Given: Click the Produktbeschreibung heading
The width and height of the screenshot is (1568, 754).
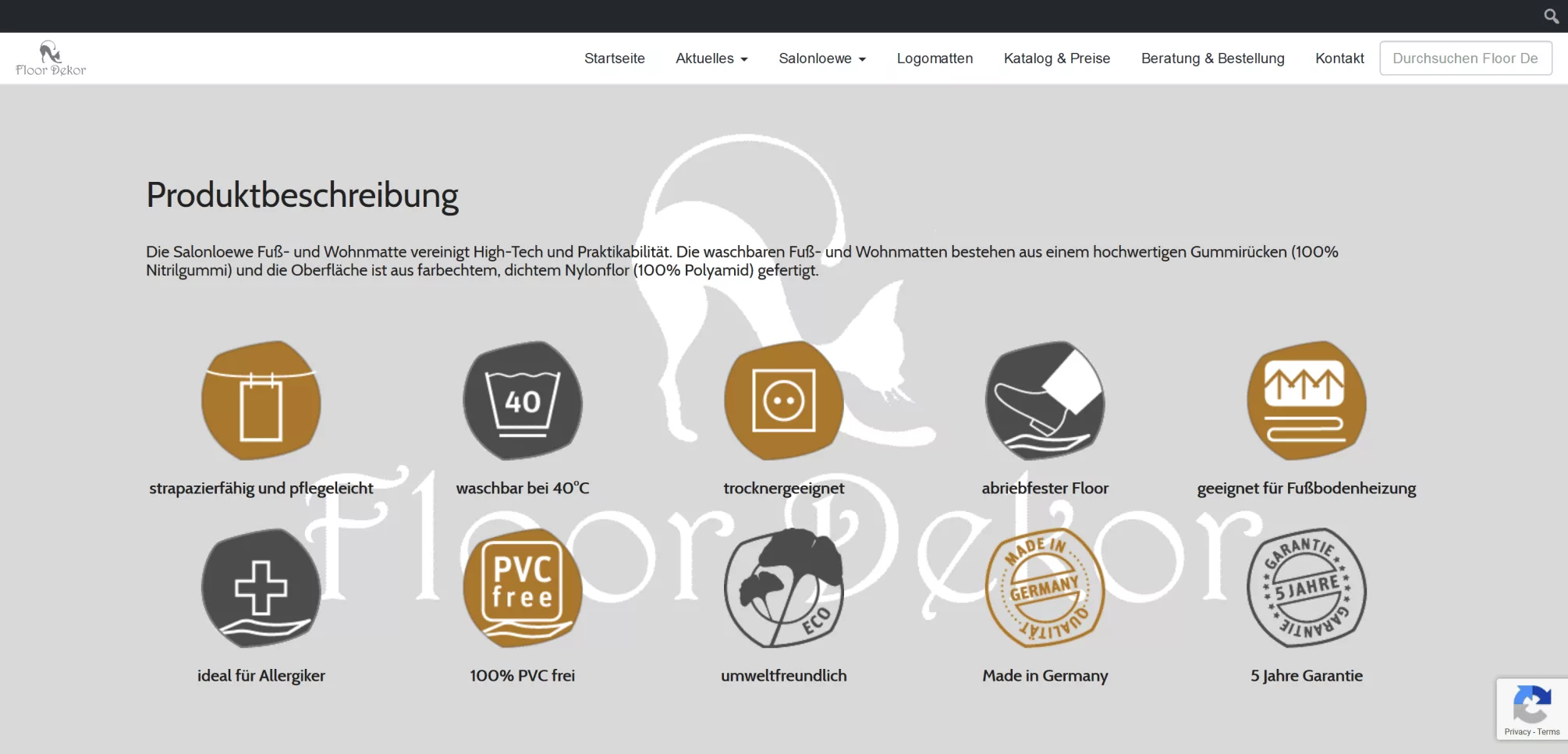Looking at the screenshot, I should [x=303, y=195].
